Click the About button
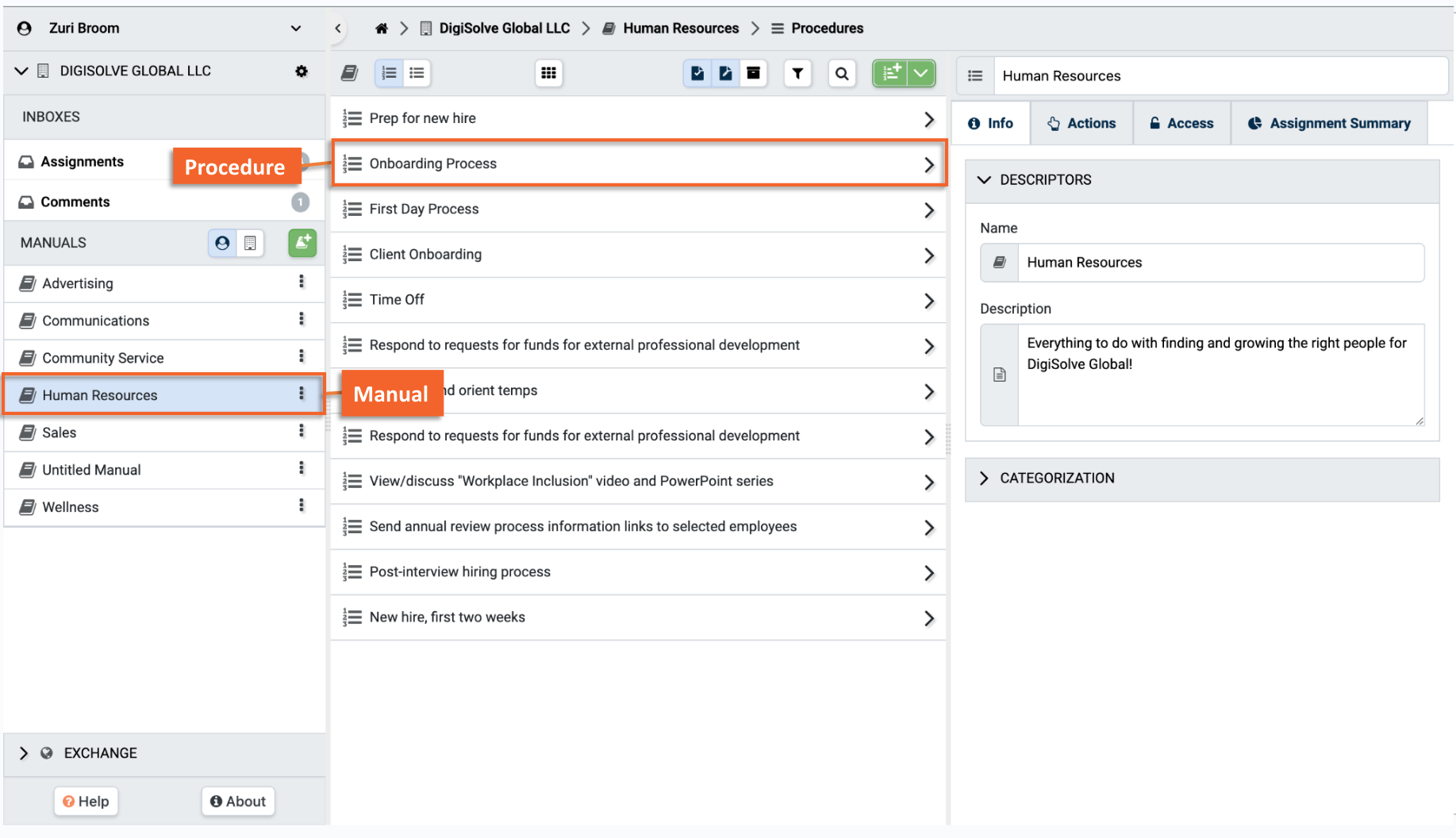 coord(238,801)
